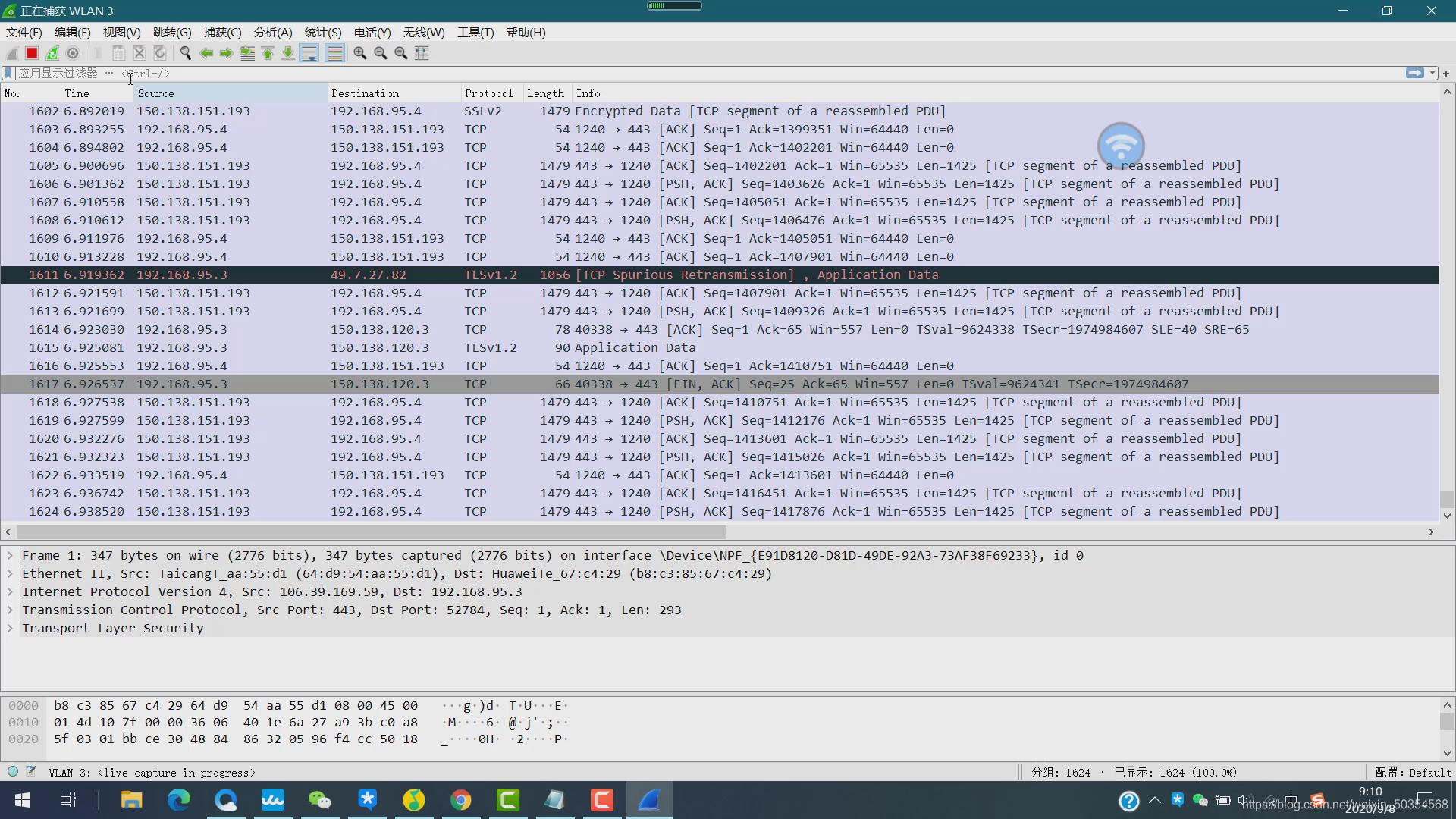
Task: Expand Transport Layer Security details
Action: (10, 628)
